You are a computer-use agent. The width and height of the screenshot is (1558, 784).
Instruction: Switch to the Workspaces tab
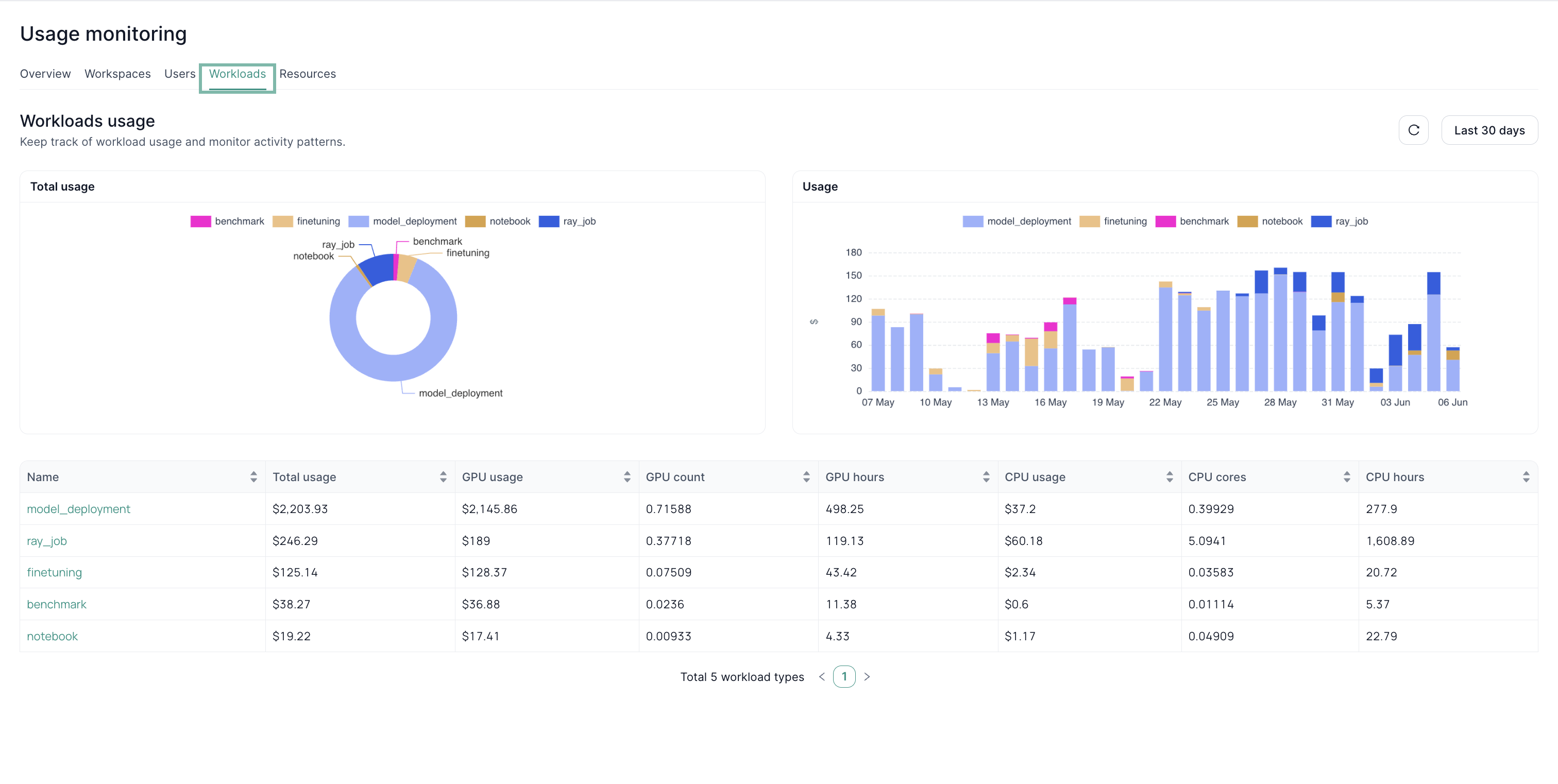[117, 74]
